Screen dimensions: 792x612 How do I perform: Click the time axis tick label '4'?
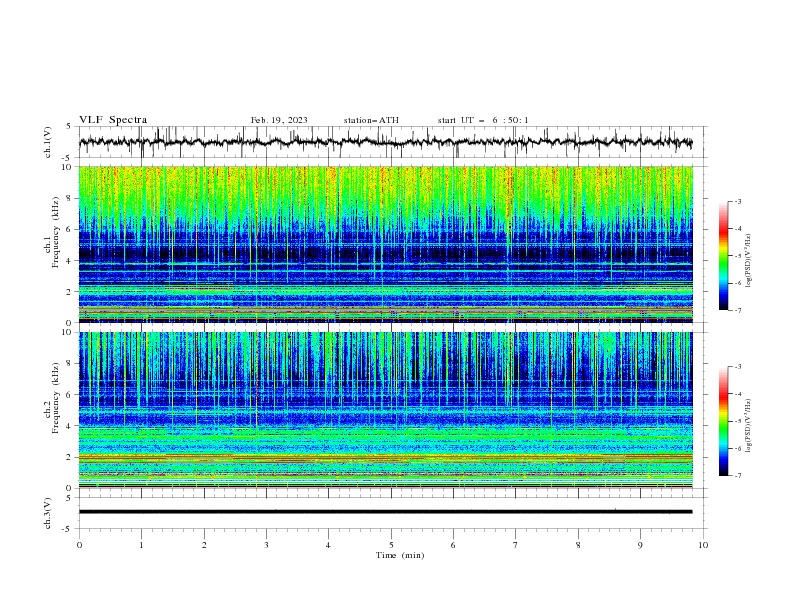pos(328,545)
